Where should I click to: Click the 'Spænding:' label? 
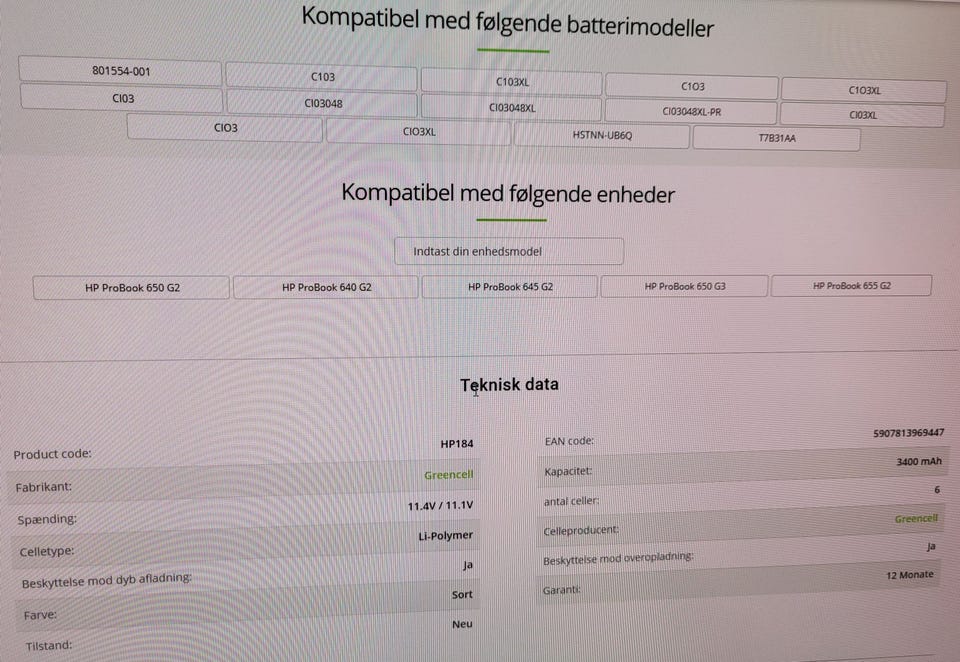(47, 519)
